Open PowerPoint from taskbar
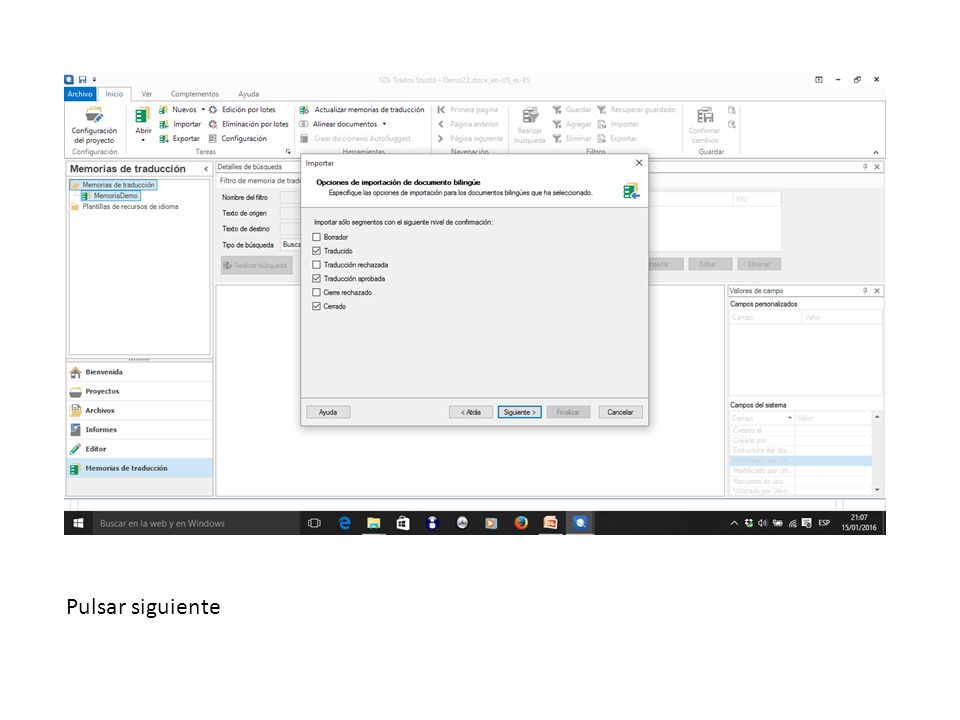This screenshot has height=720, width=960. (x=550, y=523)
